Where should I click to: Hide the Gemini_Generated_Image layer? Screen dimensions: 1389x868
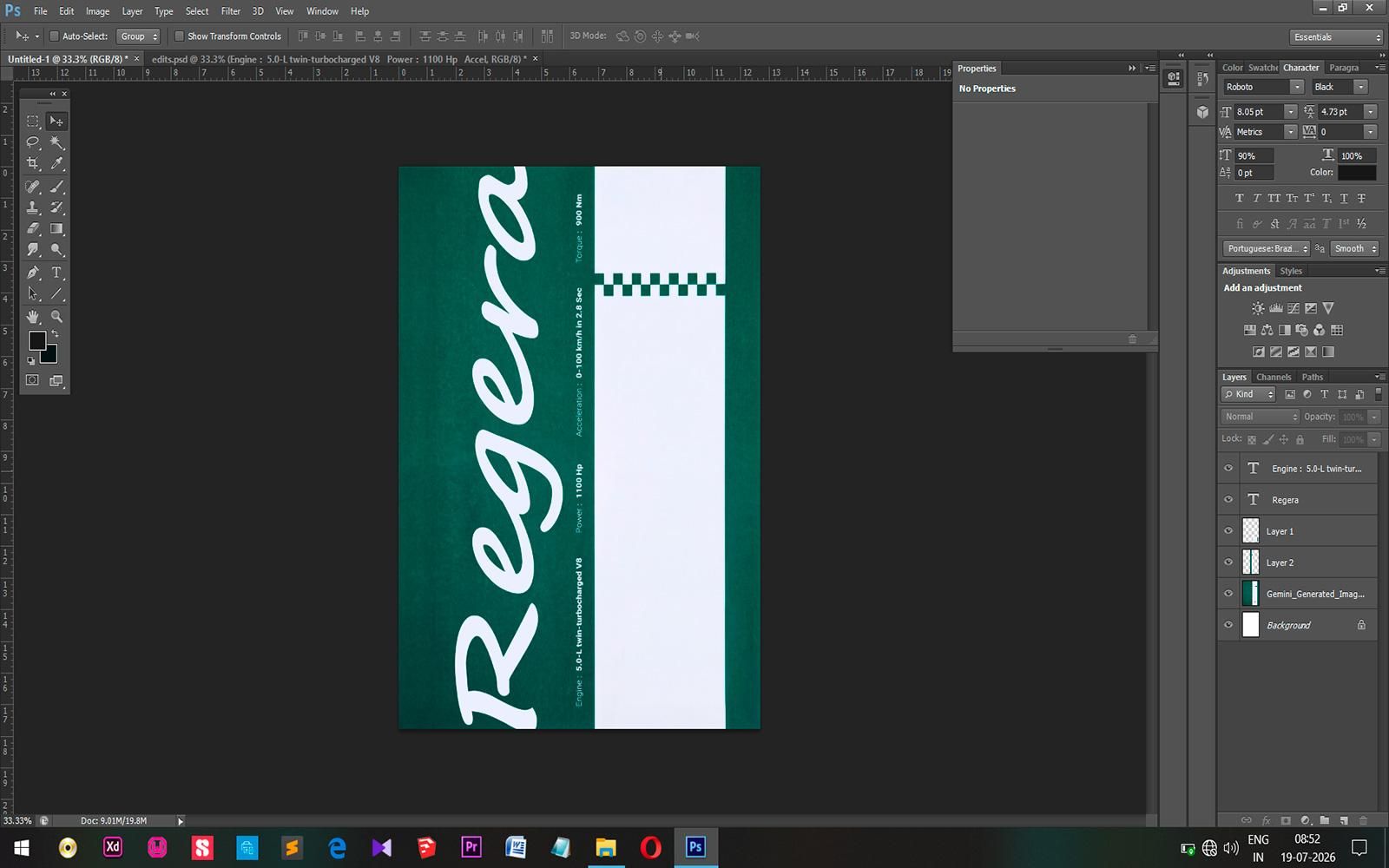1228,594
